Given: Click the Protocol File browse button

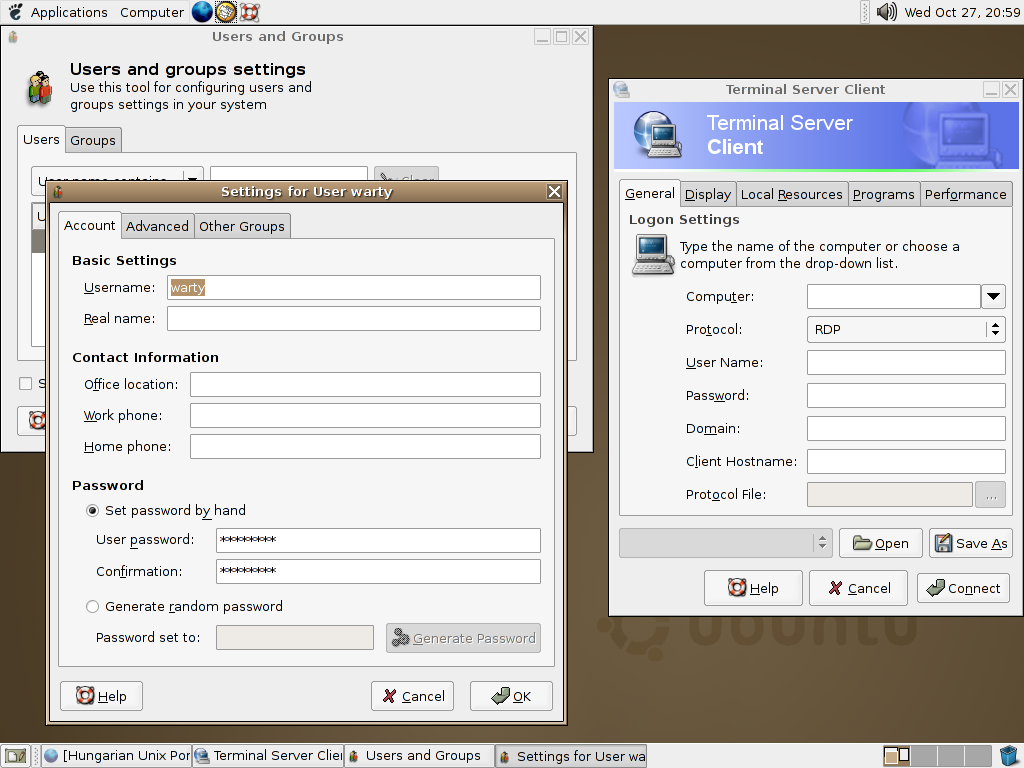Looking at the screenshot, I should tap(991, 494).
